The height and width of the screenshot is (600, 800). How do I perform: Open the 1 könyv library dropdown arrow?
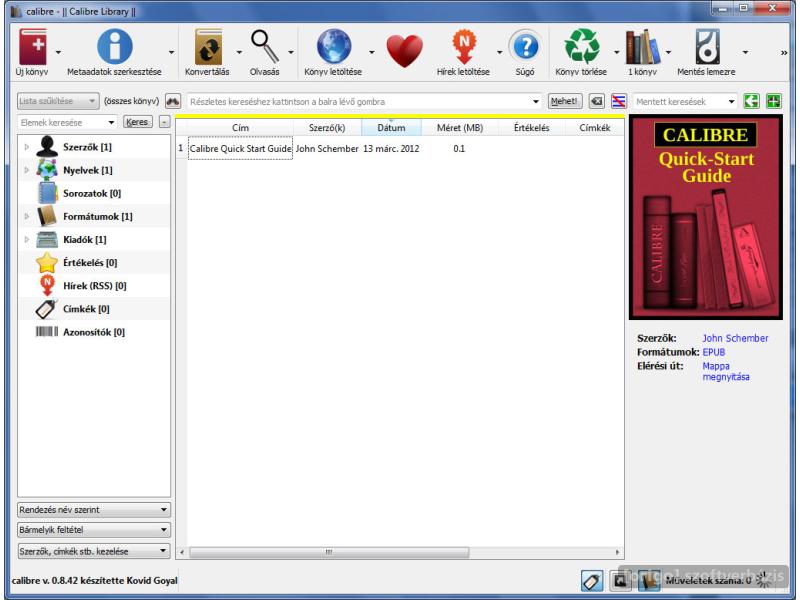tap(668, 52)
